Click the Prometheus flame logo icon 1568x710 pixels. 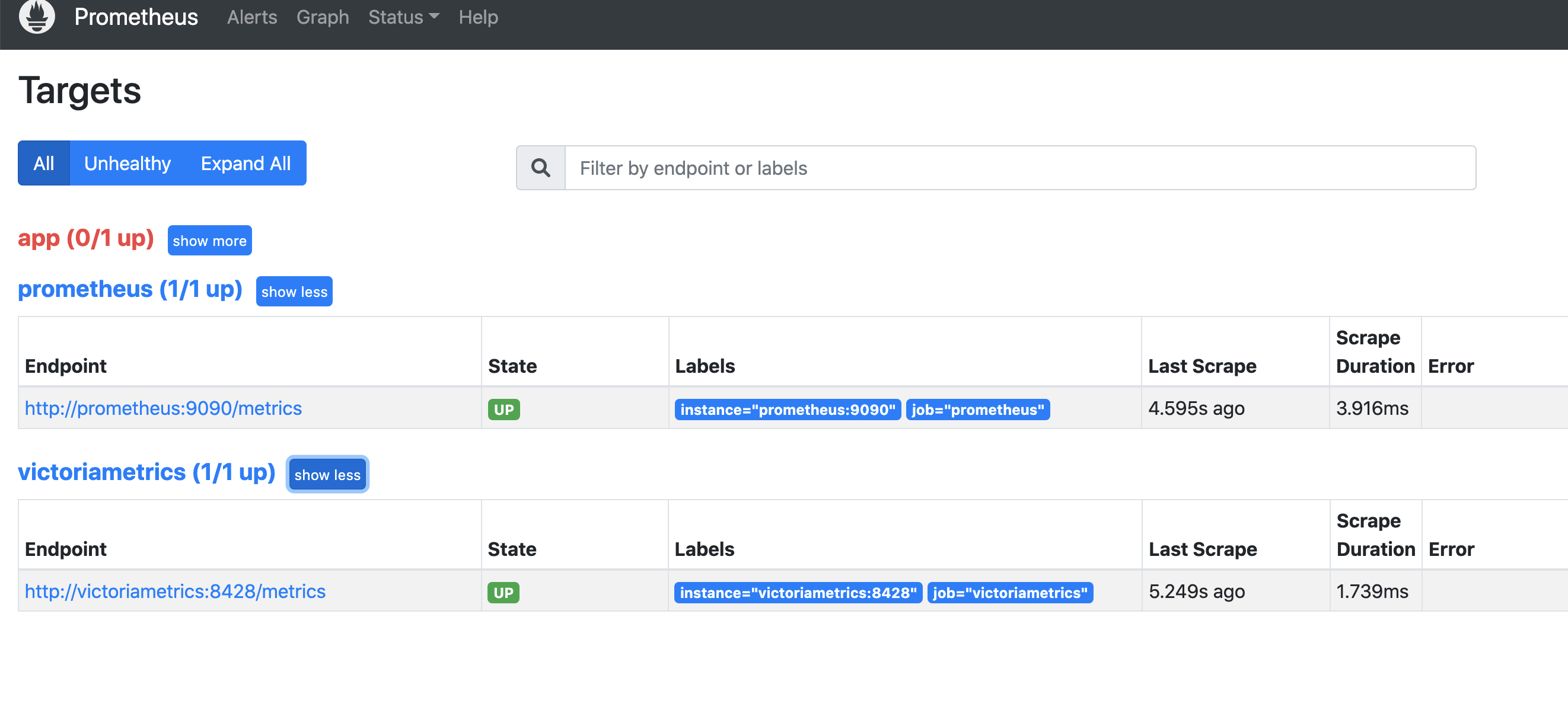coord(37,17)
